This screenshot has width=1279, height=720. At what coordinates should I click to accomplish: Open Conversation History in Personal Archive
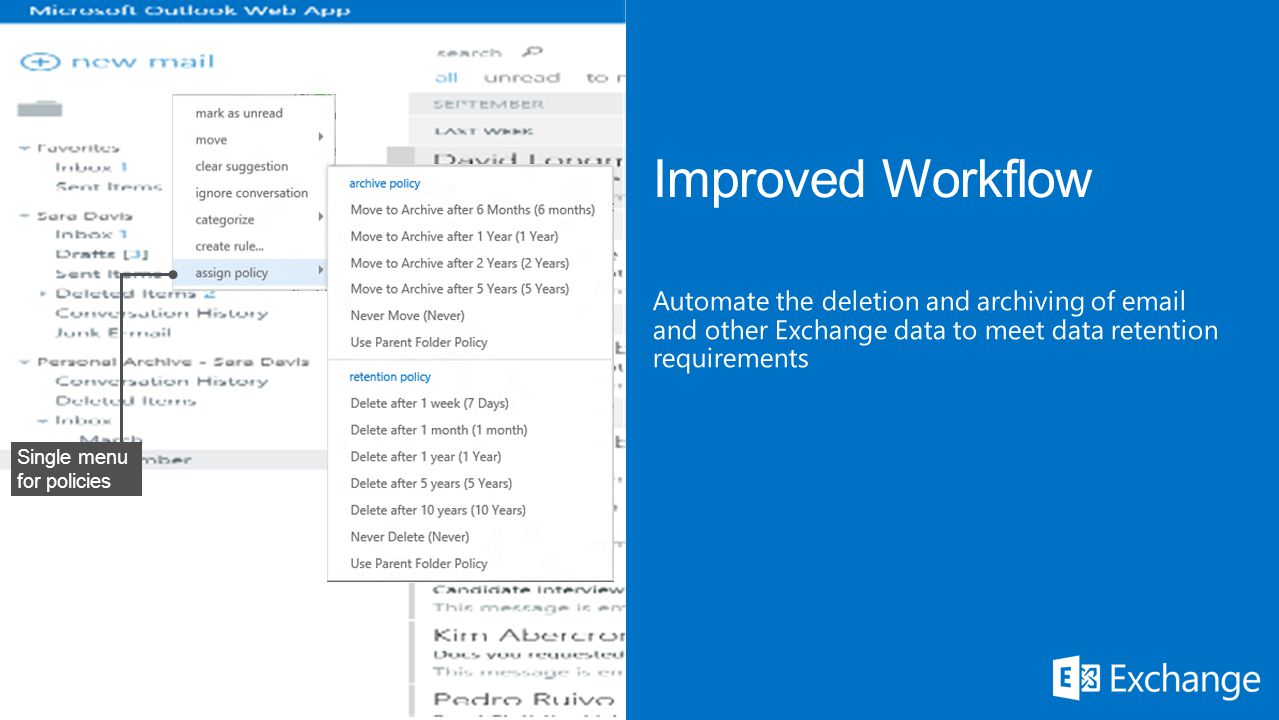162,382
